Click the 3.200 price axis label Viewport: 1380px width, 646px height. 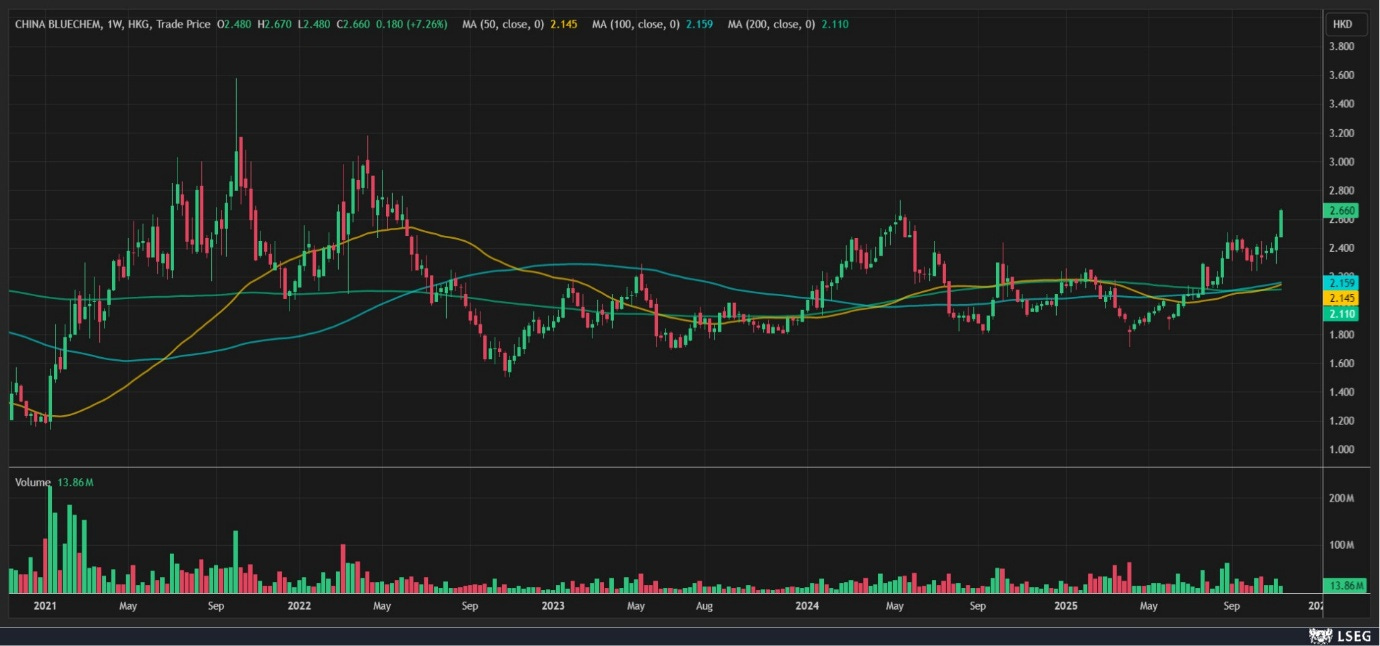click(x=1341, y=133)
